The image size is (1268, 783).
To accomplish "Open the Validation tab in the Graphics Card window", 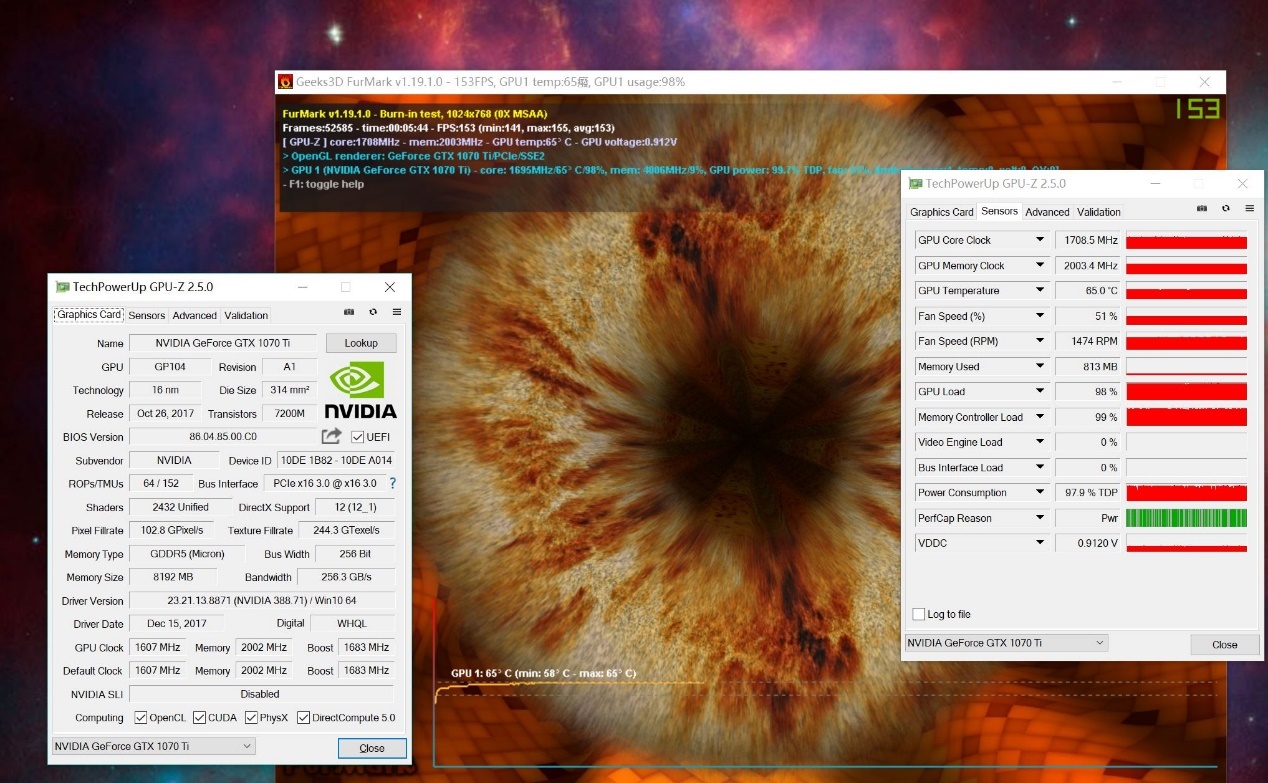I will [x=246, y=315].
